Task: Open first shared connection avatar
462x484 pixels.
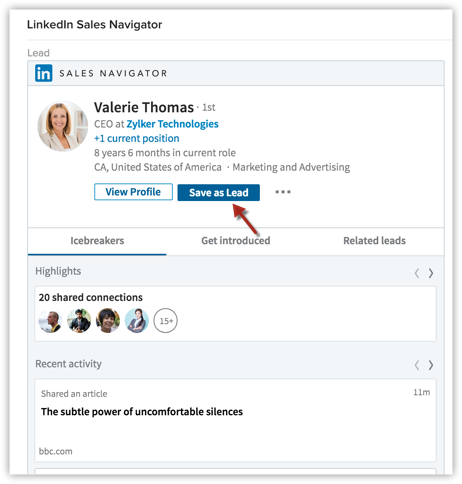Action: click(50, 321)
